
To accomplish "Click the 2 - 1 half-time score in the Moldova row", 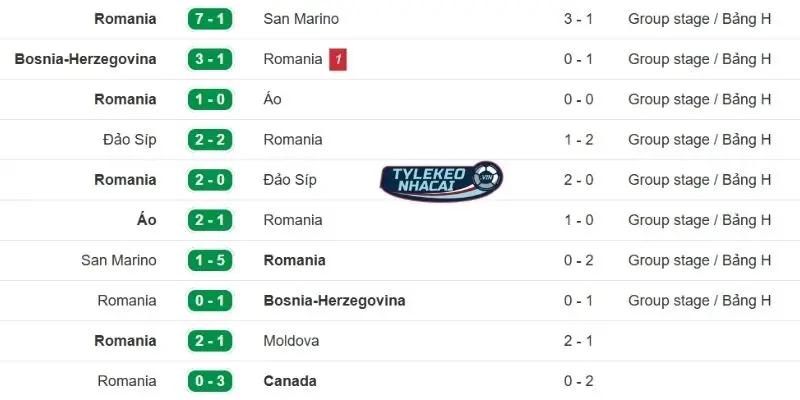I will pyautogui.click(x=579, y=341).
